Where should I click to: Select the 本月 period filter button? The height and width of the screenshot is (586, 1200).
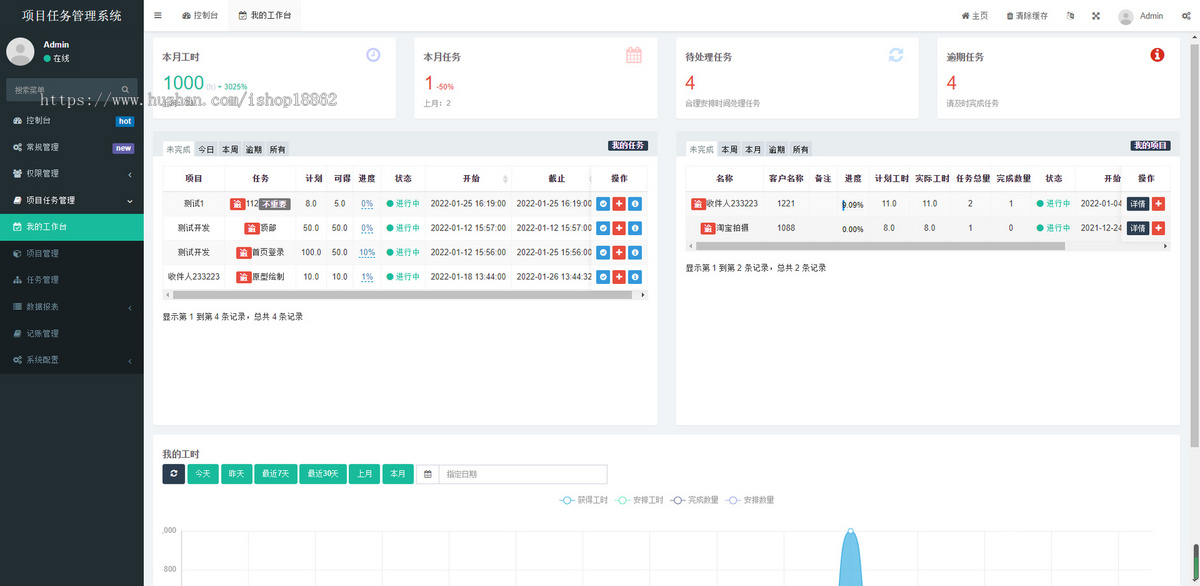pos(752,148)
